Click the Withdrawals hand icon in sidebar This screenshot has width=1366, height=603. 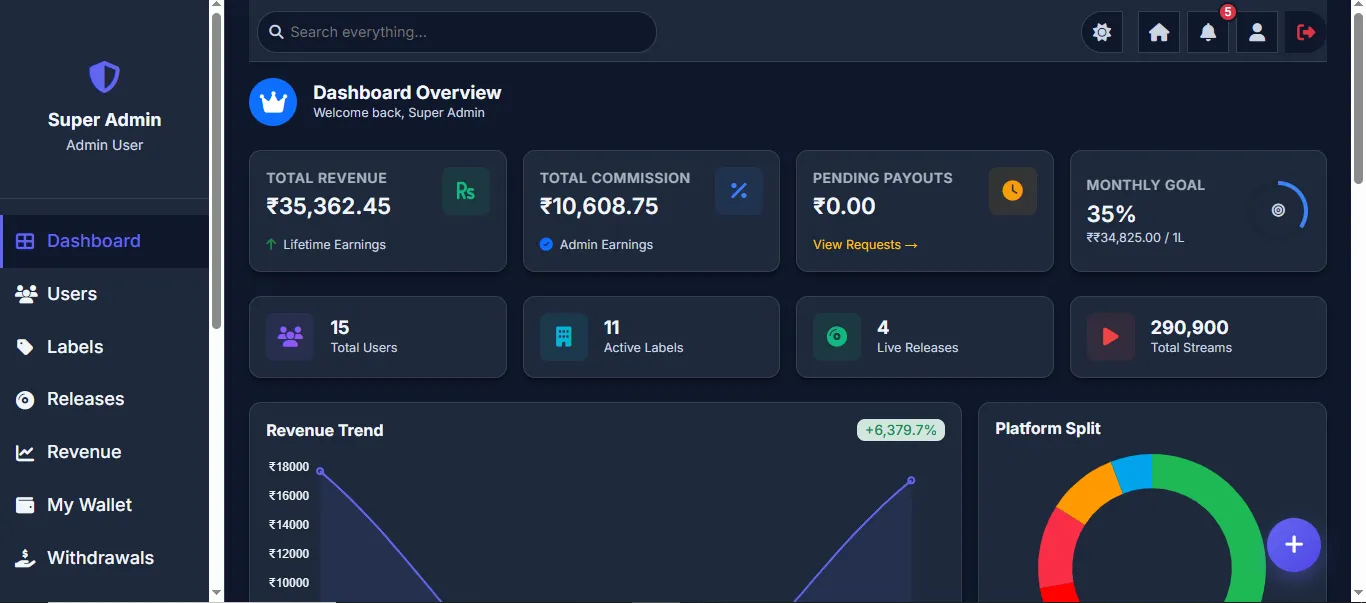coord(25,558)
